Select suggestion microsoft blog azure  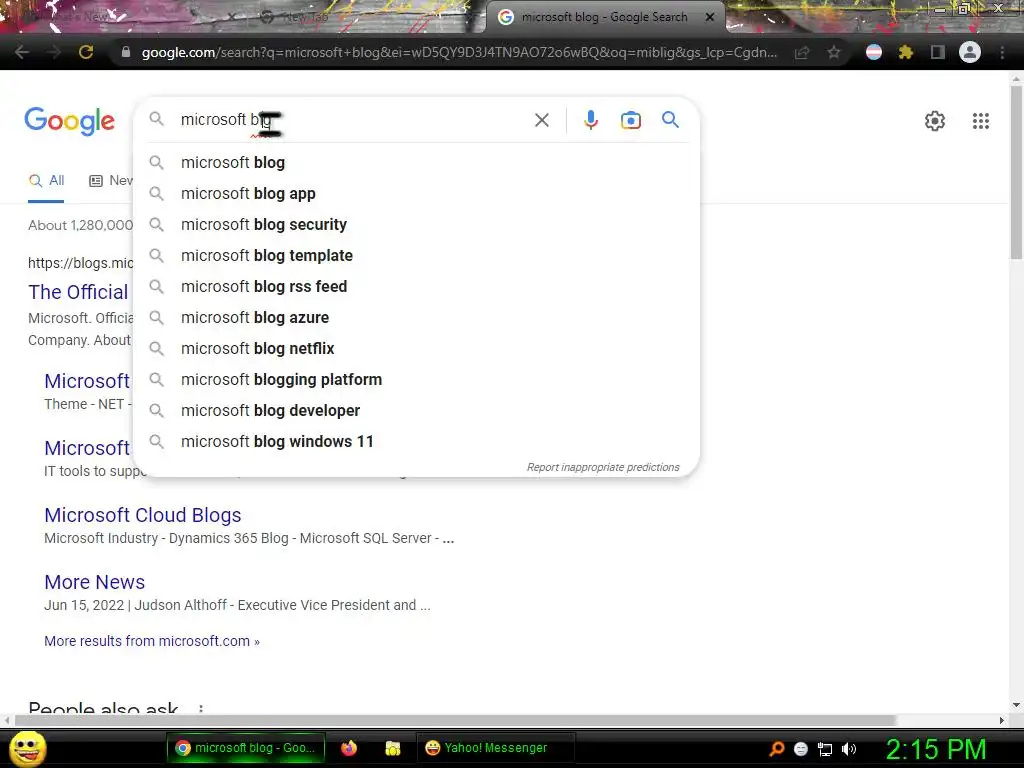coord(416,317)
